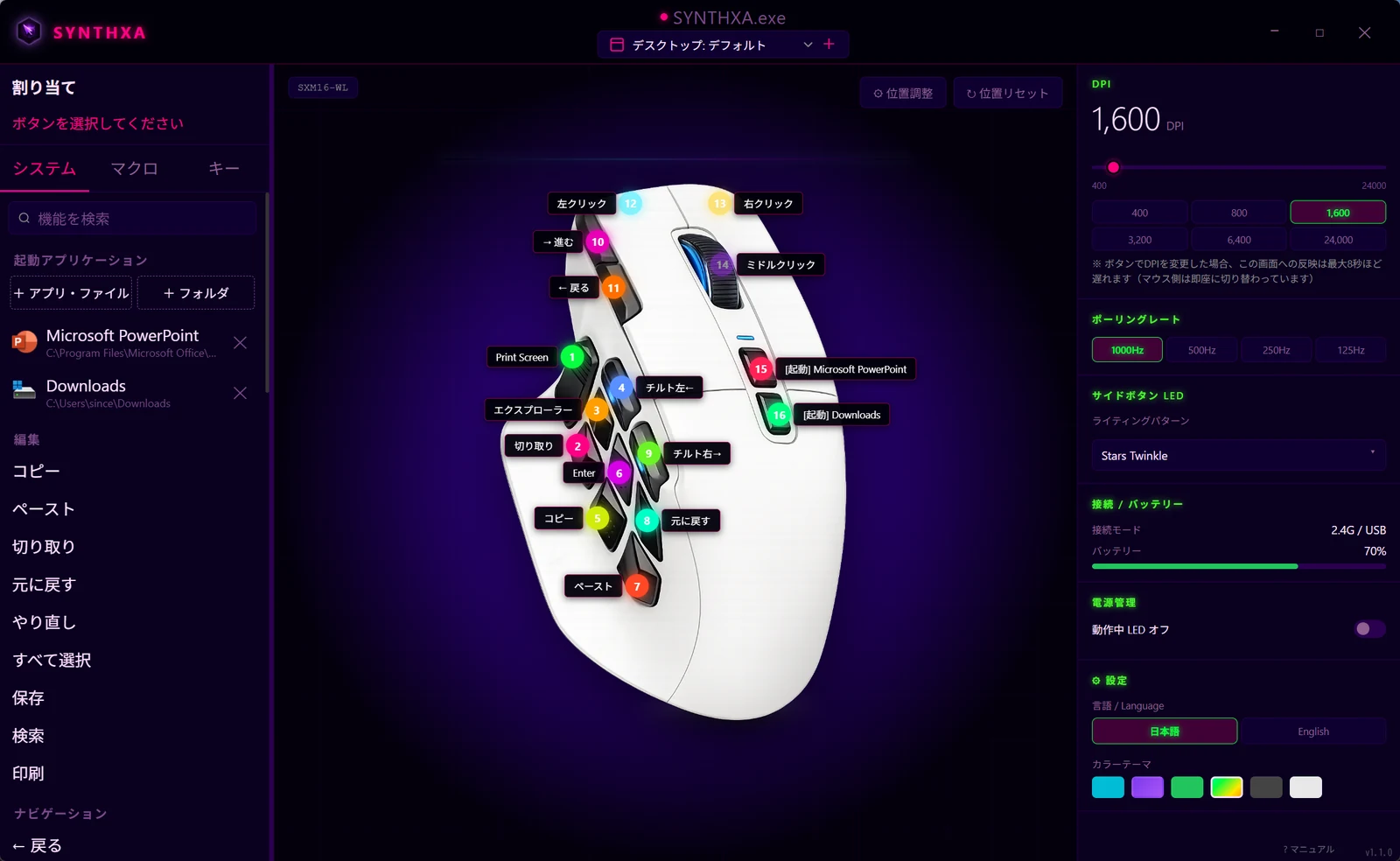Pick the cyan color theme swatch
The height and width of the screenshot is (861, 1400).
(1108, 787)
